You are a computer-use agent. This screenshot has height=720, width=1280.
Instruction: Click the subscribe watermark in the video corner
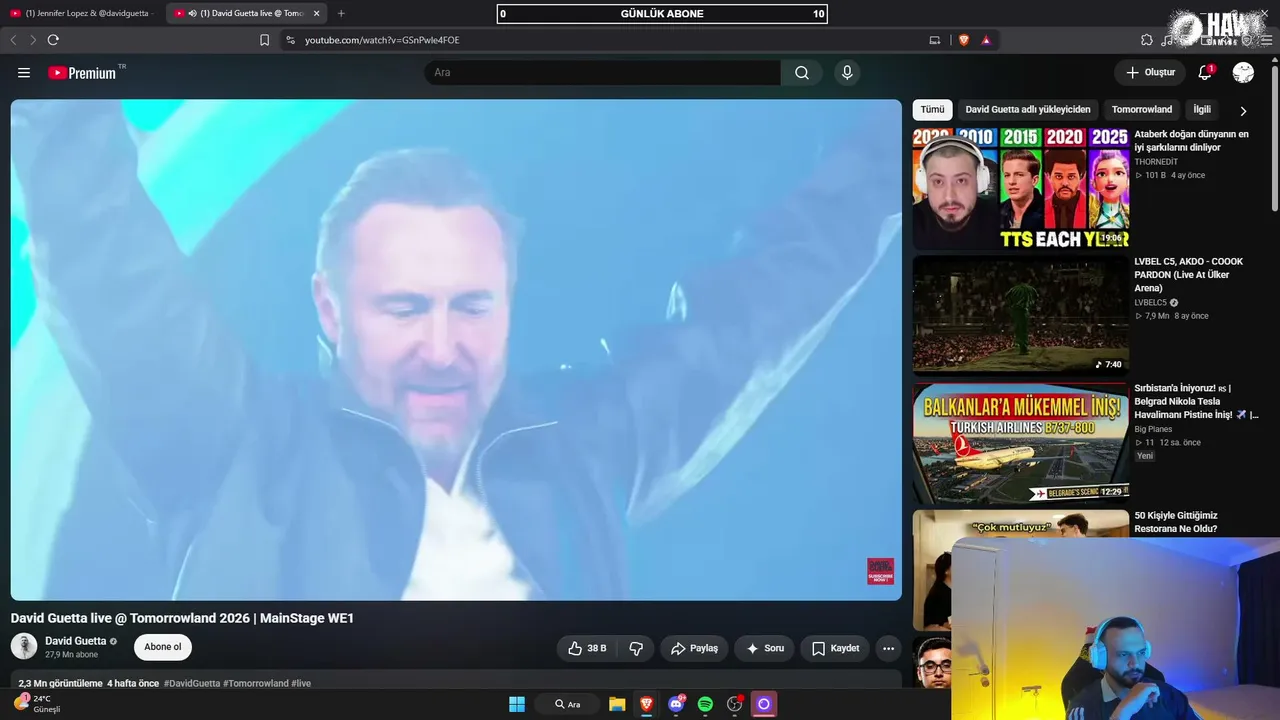[880, 571]
